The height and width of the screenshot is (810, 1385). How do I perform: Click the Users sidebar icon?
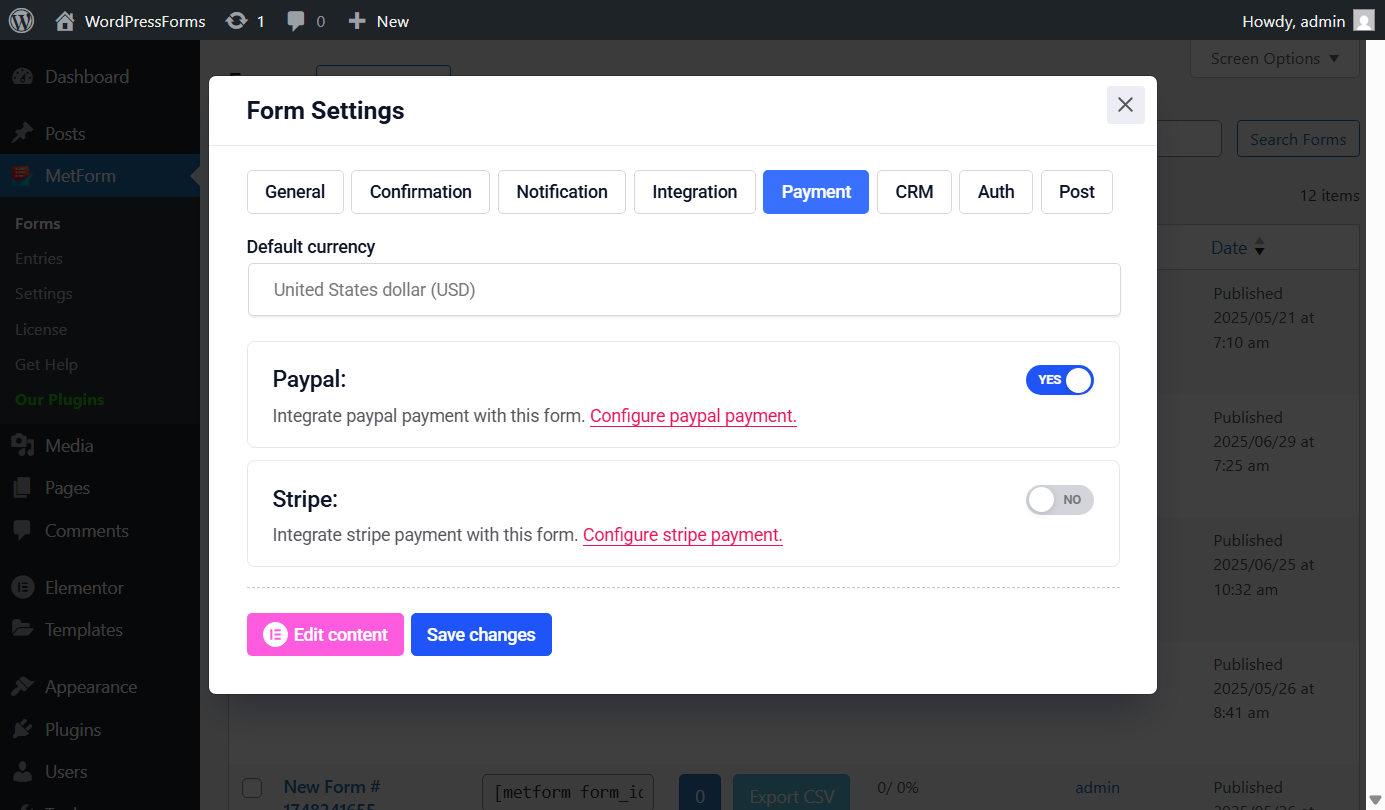(x=23, y=772)
